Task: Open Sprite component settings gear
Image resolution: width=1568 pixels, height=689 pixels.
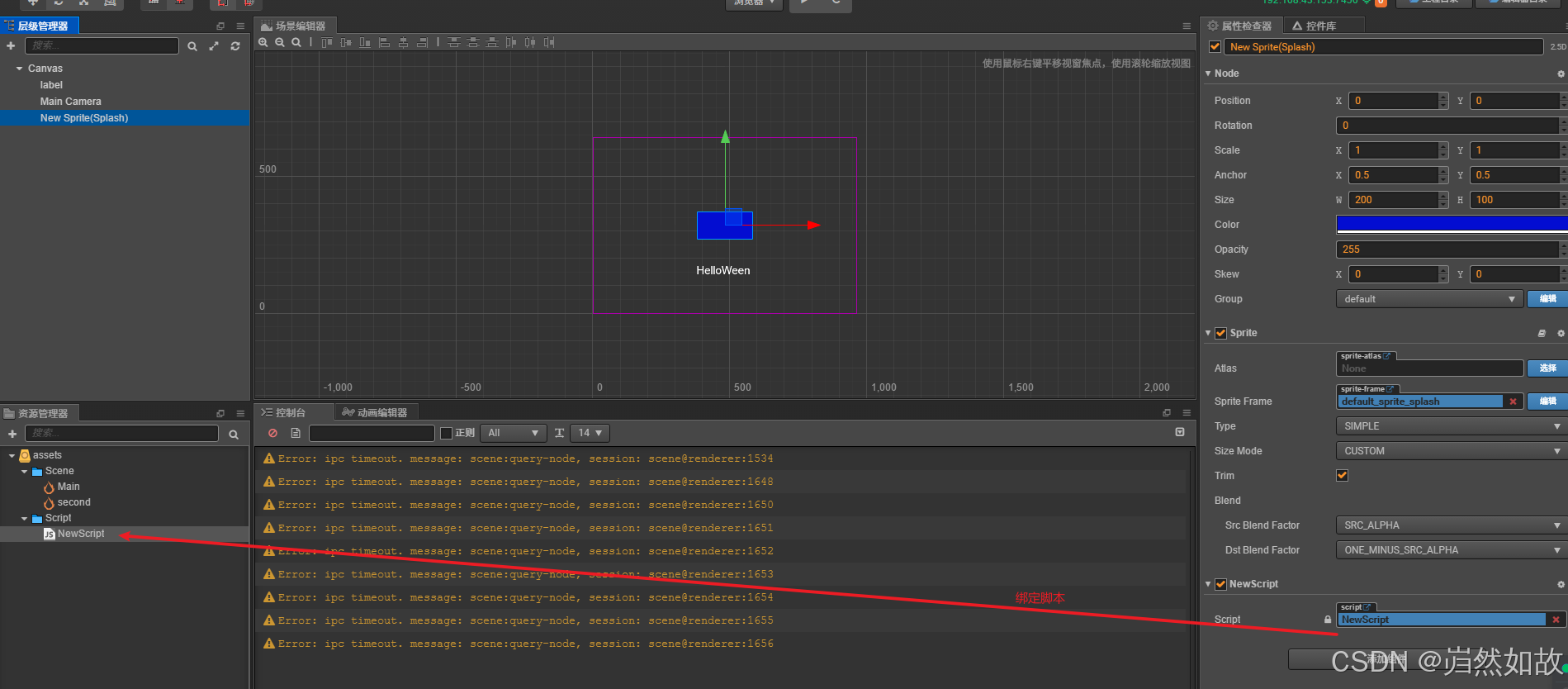Action: (1561, 334)
